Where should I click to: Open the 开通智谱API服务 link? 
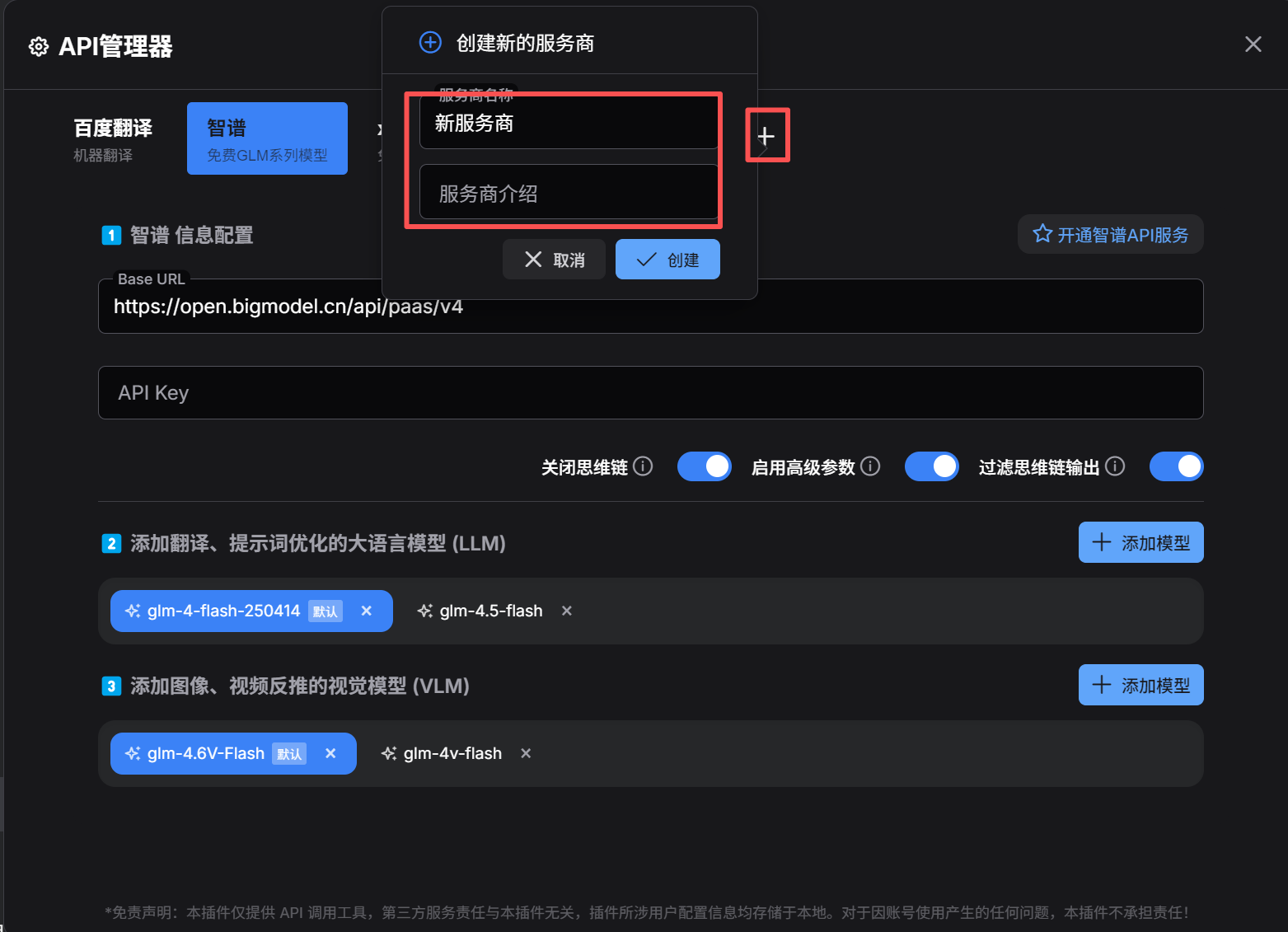click(1110, 235)
